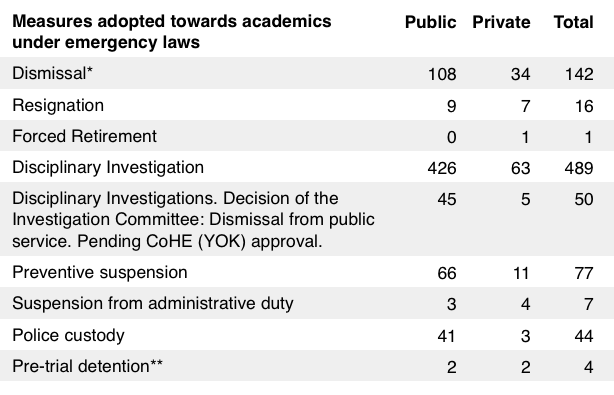This screenshot has height=395, width=614.
Task: Click the Dismissal public value 108
Action: tap(442, 74)
